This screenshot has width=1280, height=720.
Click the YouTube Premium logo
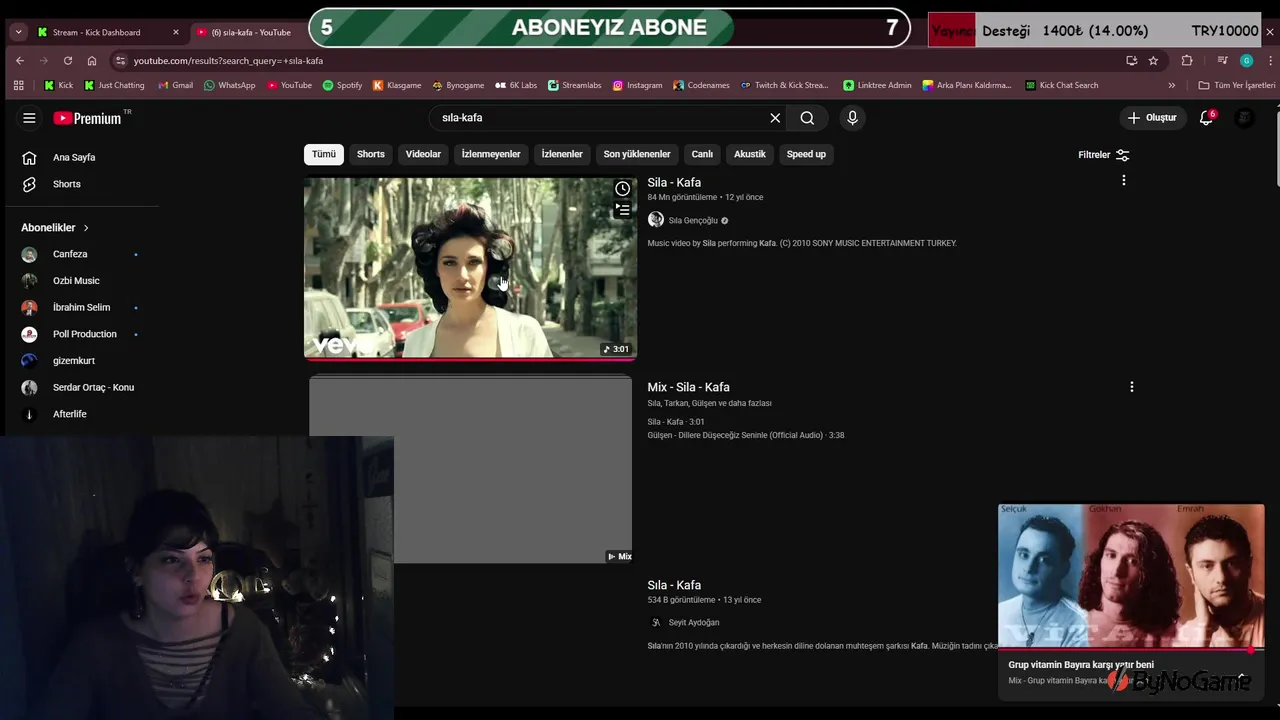click(x=87, y=118)
